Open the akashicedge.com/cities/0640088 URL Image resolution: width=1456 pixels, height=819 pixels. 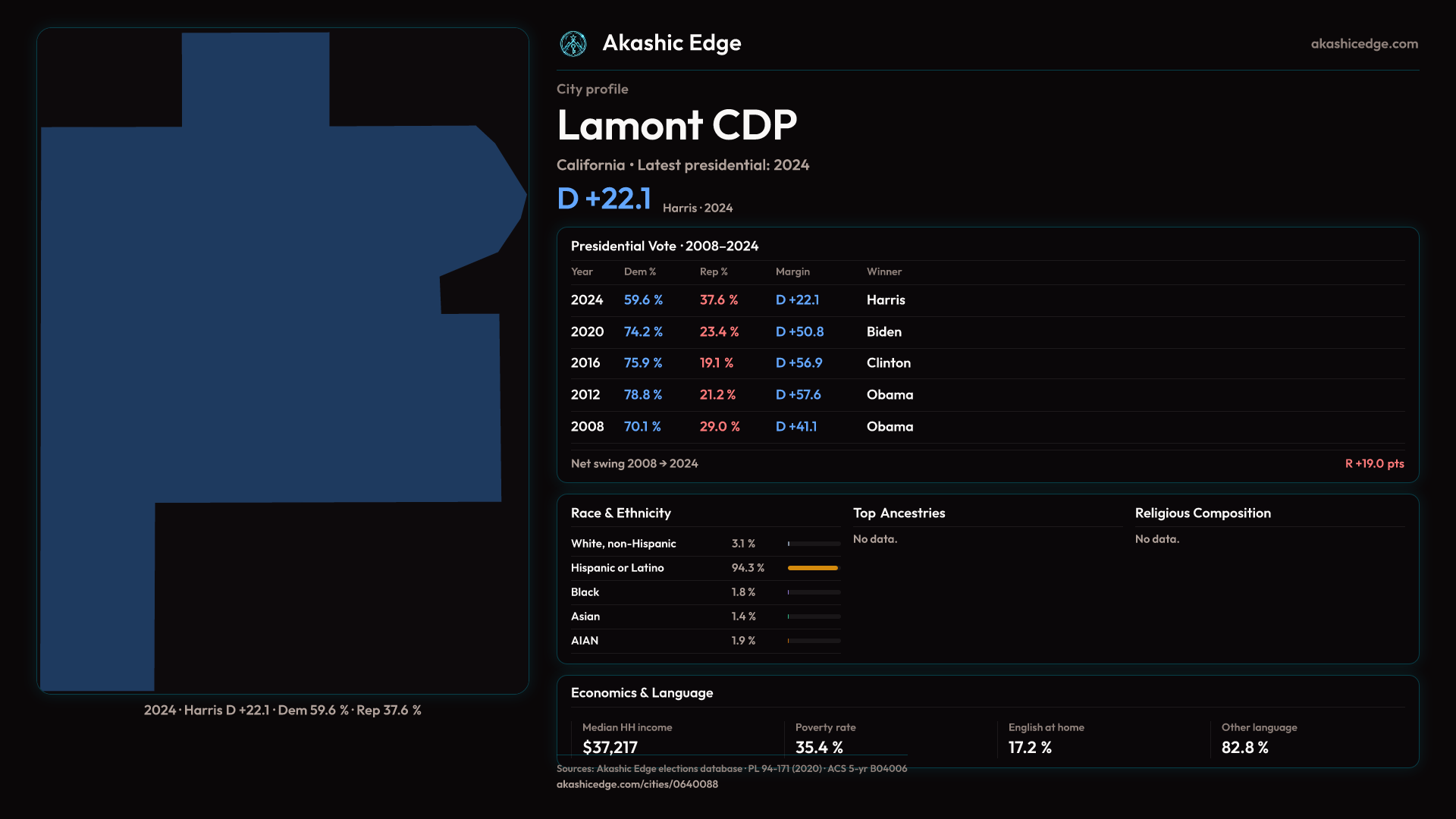[637, 784]
